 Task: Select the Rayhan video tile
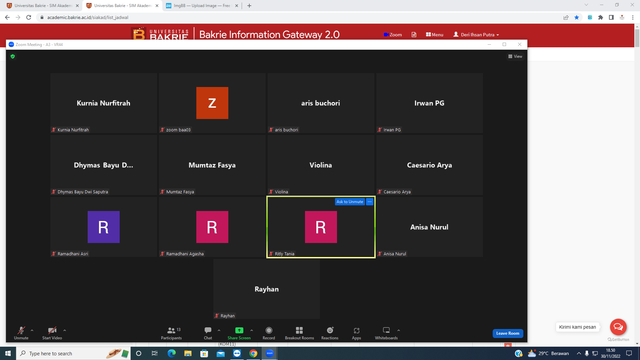pyautogui.click(x=267, y=289)
